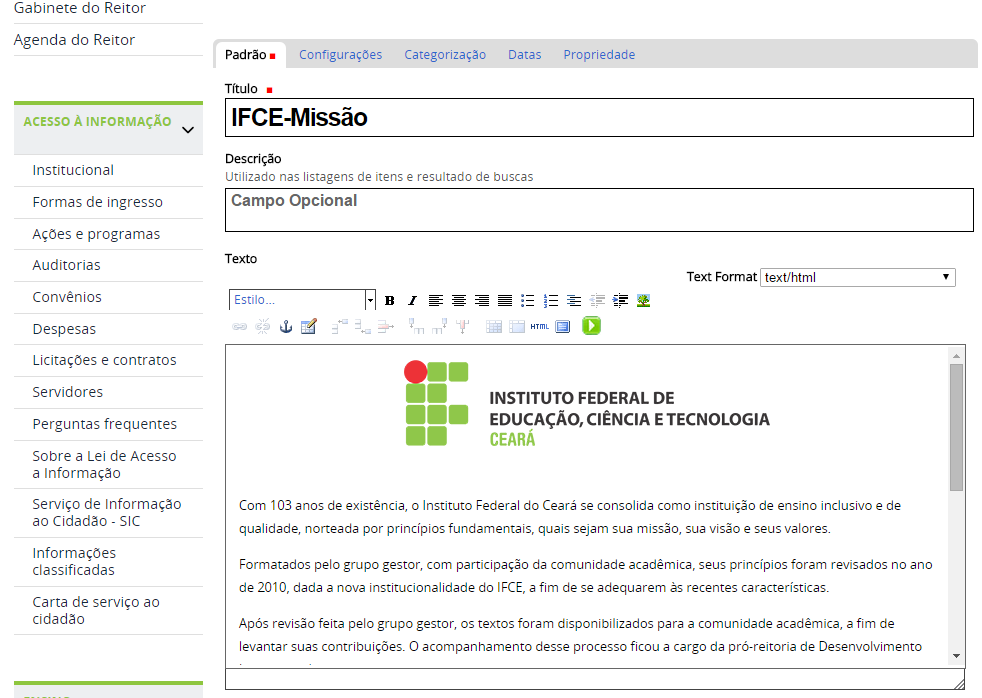Click the insert link chain icon
The height and width of the screenshot is (698, 982).
click(239, 326)
